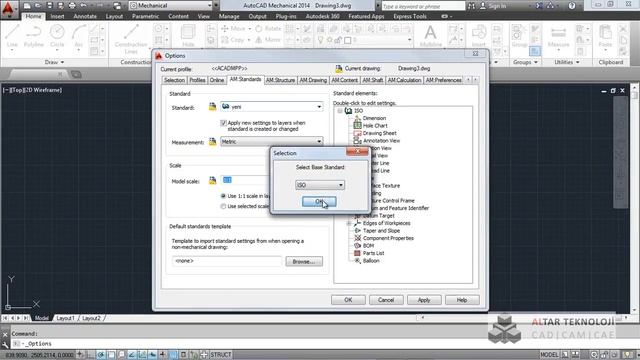Click the keyword search box

(x=423, y=6)
